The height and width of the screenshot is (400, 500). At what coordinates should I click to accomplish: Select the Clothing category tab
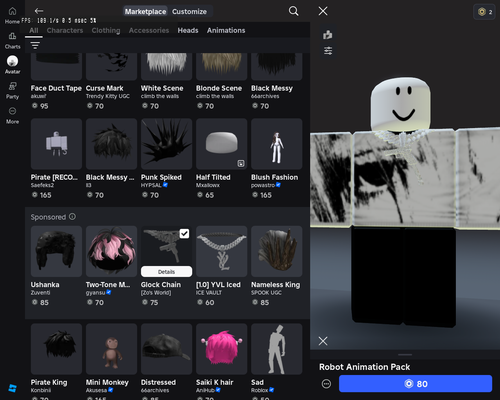106,30
